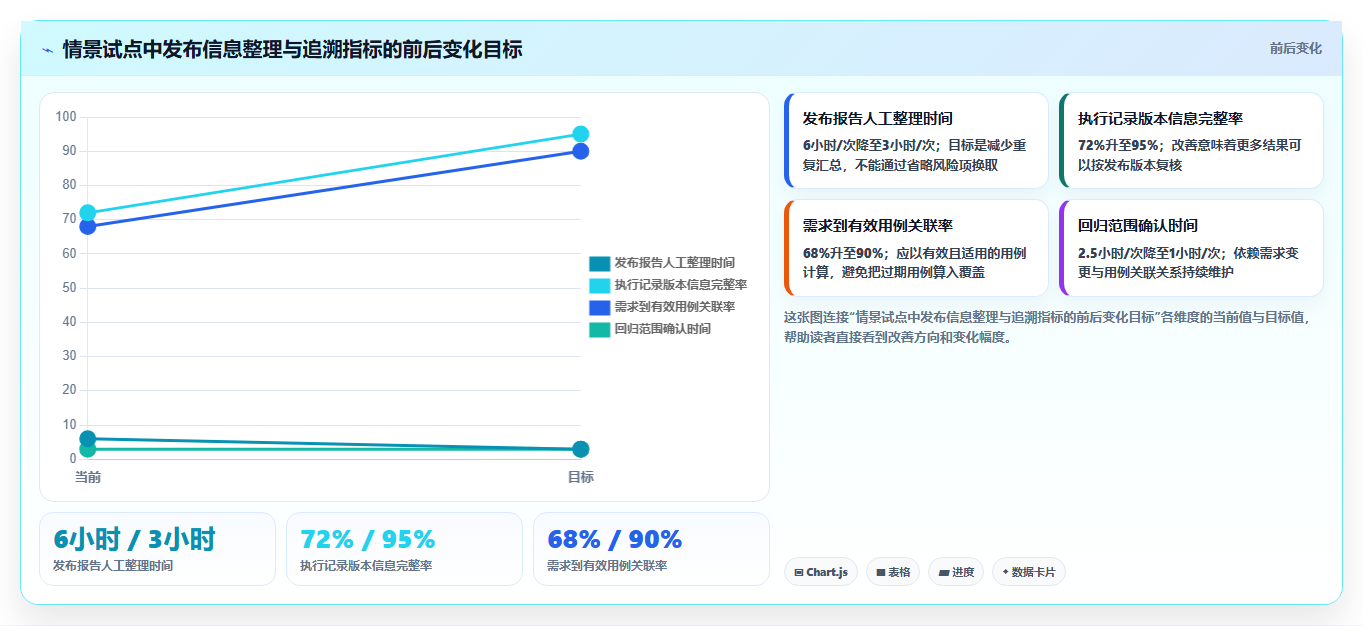Click the green current point at 2.5
This screenshot has width=1363, height=626.
click(x=88, y=451)
